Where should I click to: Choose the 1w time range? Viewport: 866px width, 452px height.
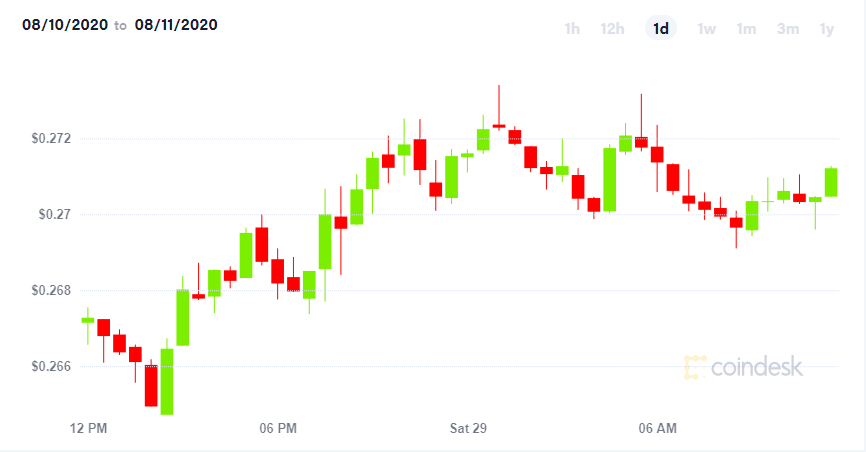click(706, 29)
